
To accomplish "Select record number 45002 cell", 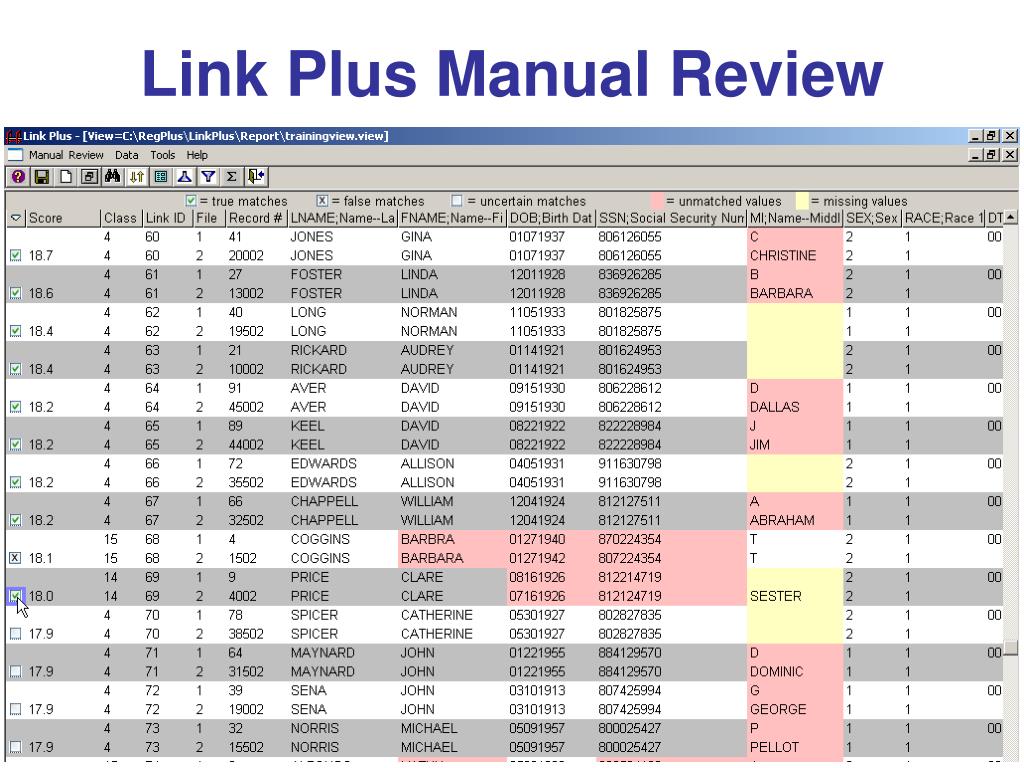I will (256, 408).
